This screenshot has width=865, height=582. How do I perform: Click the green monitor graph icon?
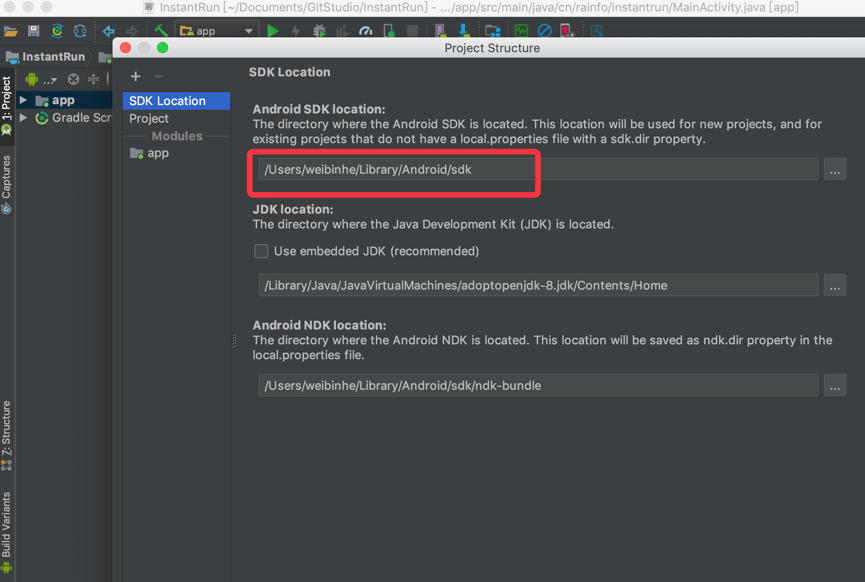pyautogui.click(x=521, y=31)
